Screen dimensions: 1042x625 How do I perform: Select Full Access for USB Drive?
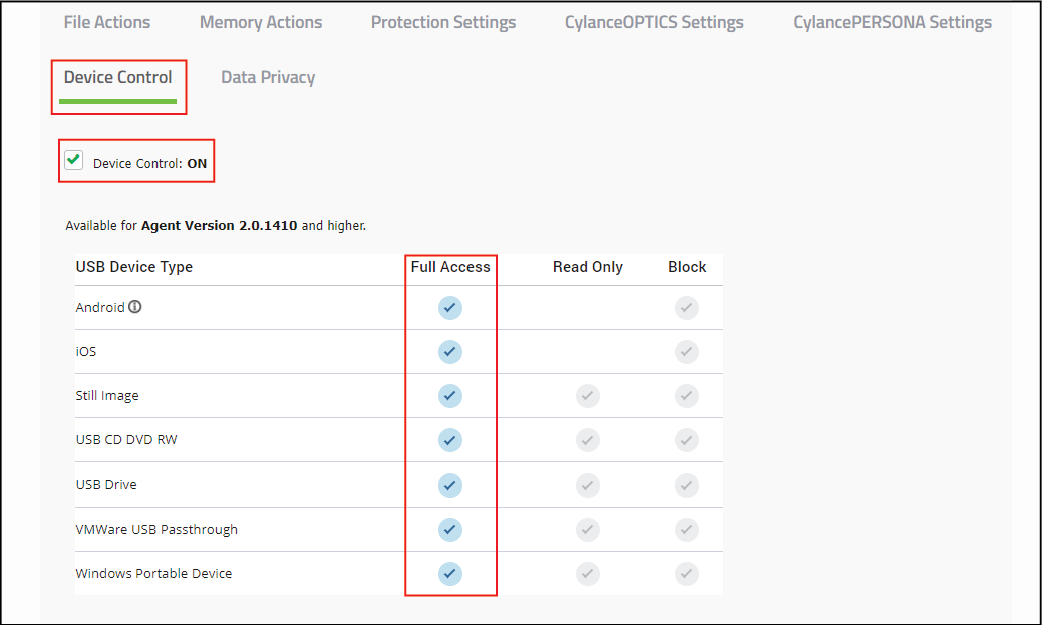tap(450, 485)
